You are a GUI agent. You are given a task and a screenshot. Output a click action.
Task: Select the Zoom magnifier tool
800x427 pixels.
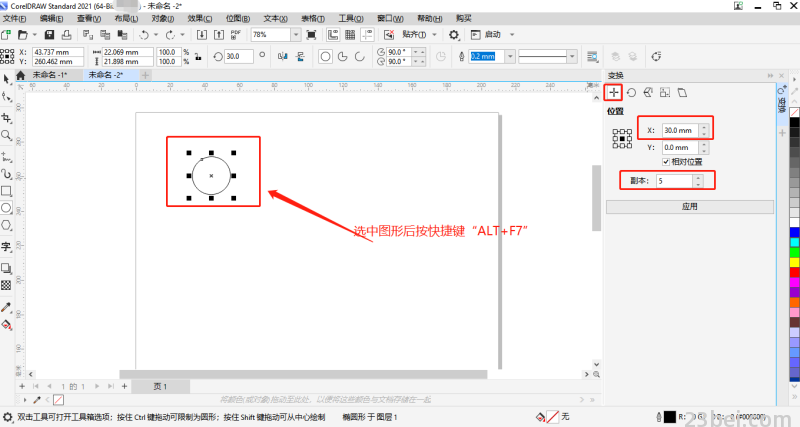coord(6,135)
